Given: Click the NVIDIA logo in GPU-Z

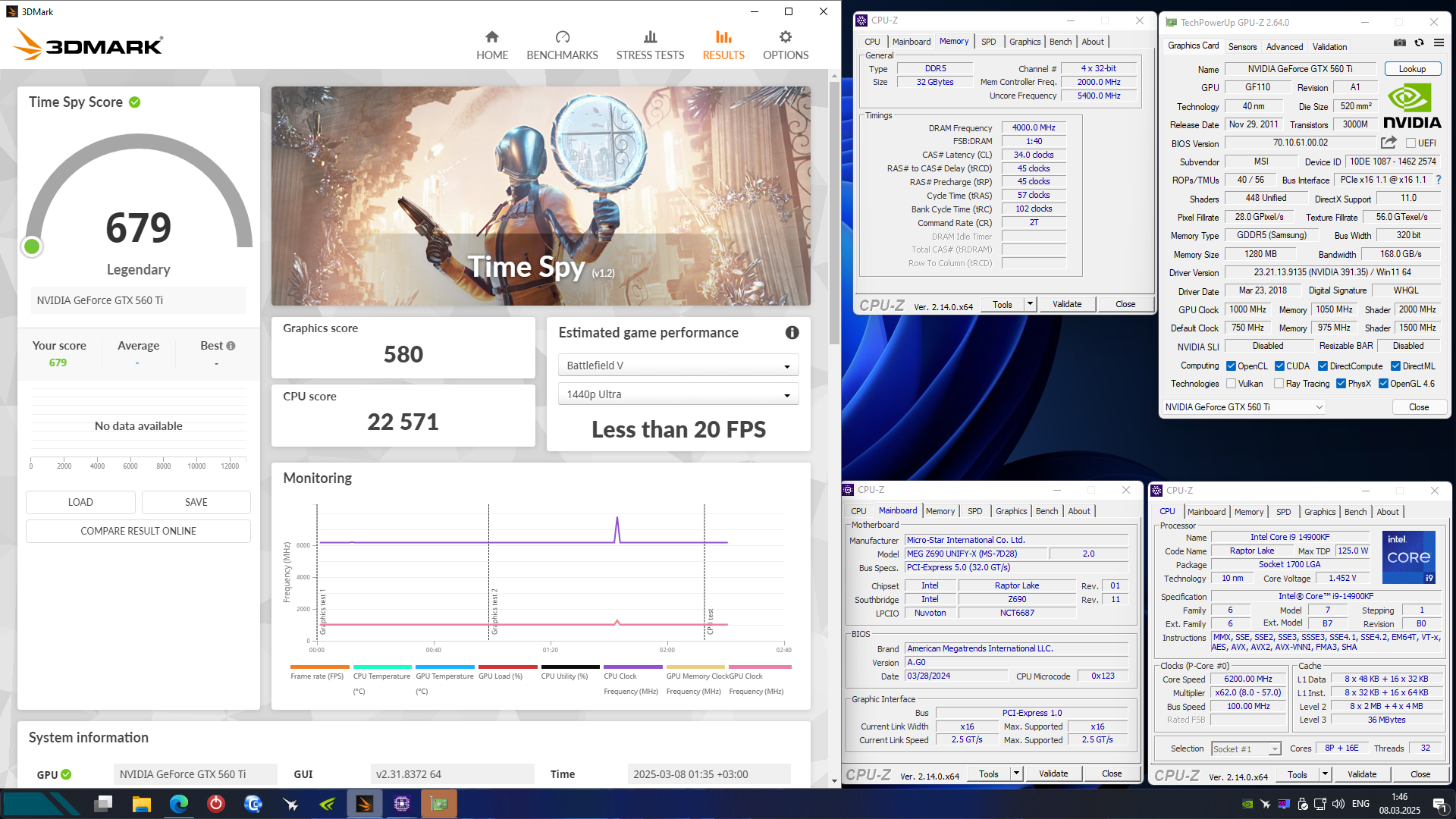Looking at the screenshot, I should coord(1412,106).
